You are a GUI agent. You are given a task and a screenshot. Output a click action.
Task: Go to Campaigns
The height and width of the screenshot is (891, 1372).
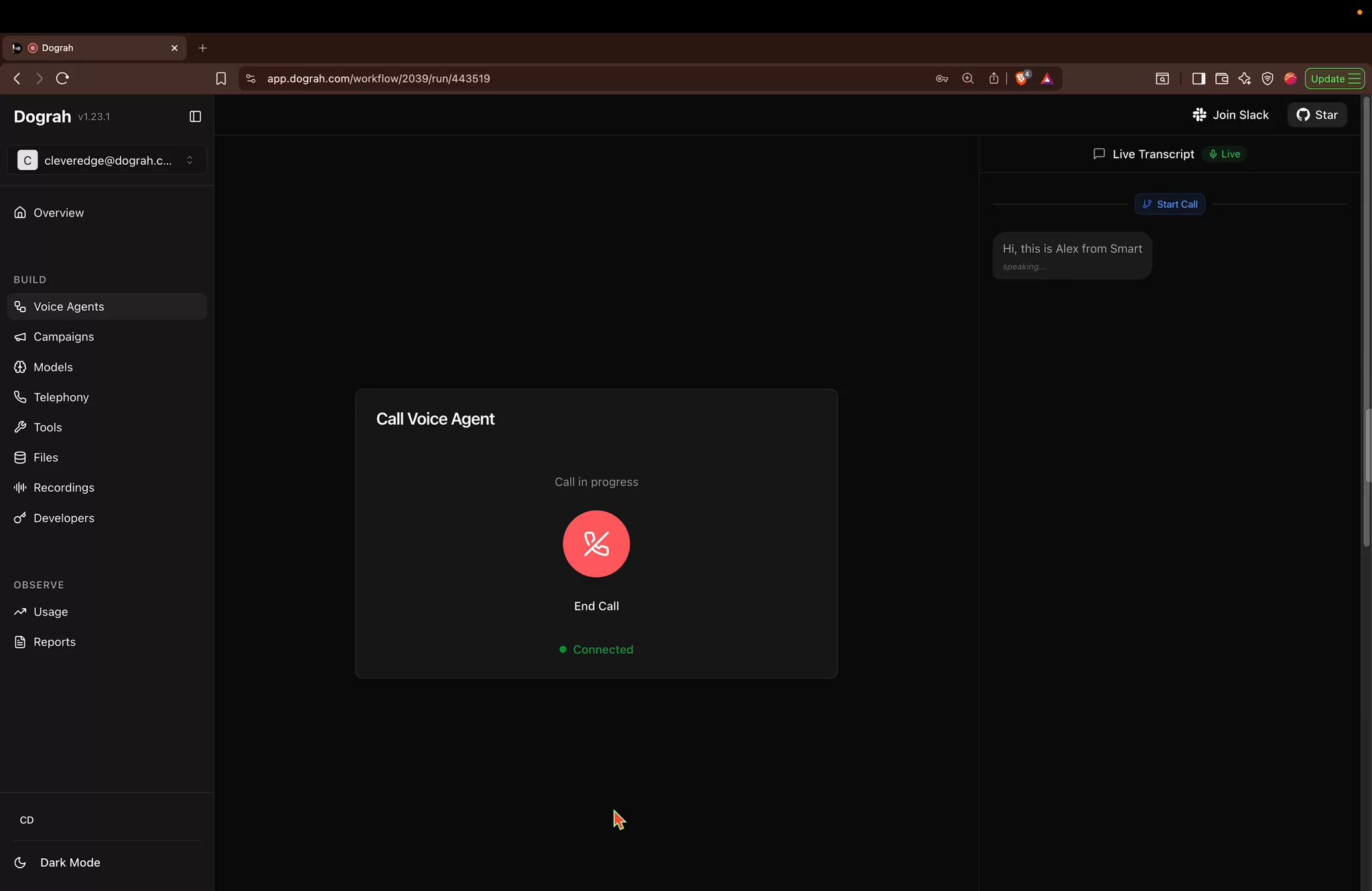tap(107, 336)
